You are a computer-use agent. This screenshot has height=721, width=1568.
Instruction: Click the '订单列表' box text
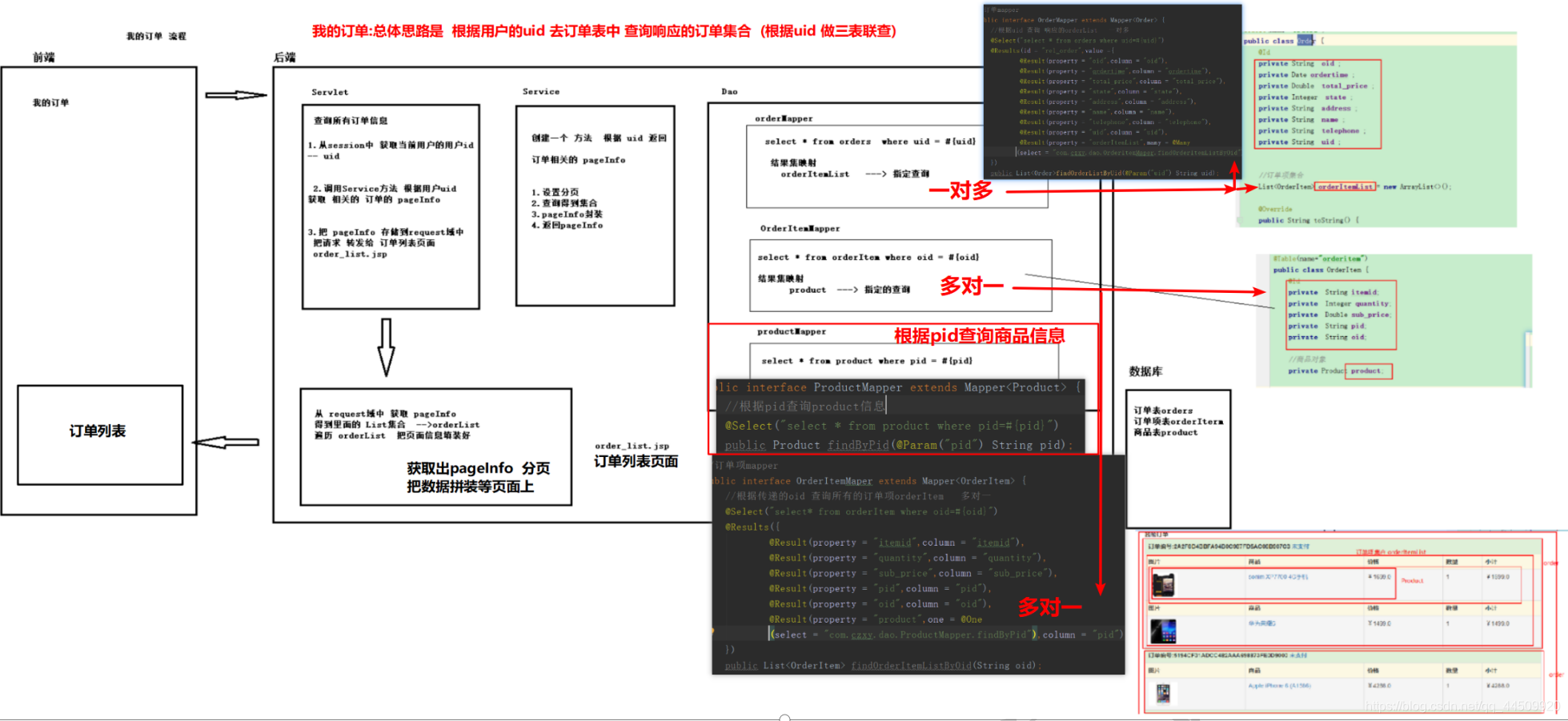(x=98, y=431)
